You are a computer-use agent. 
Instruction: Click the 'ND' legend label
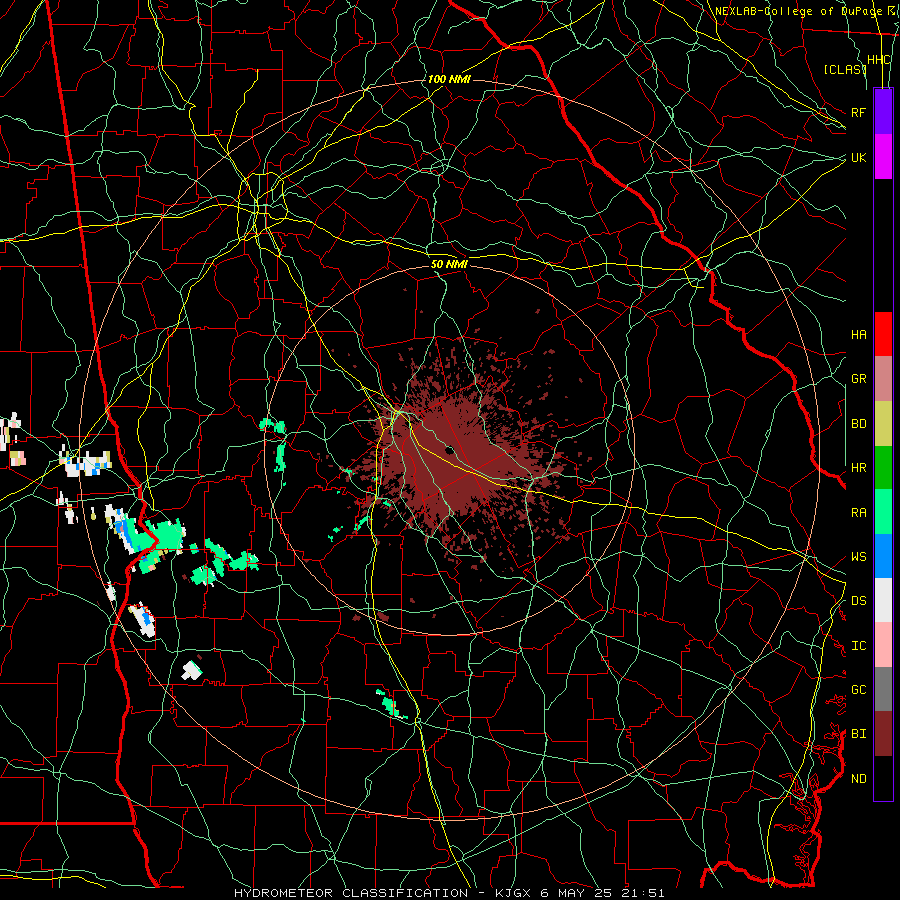[x=858, y=778]
